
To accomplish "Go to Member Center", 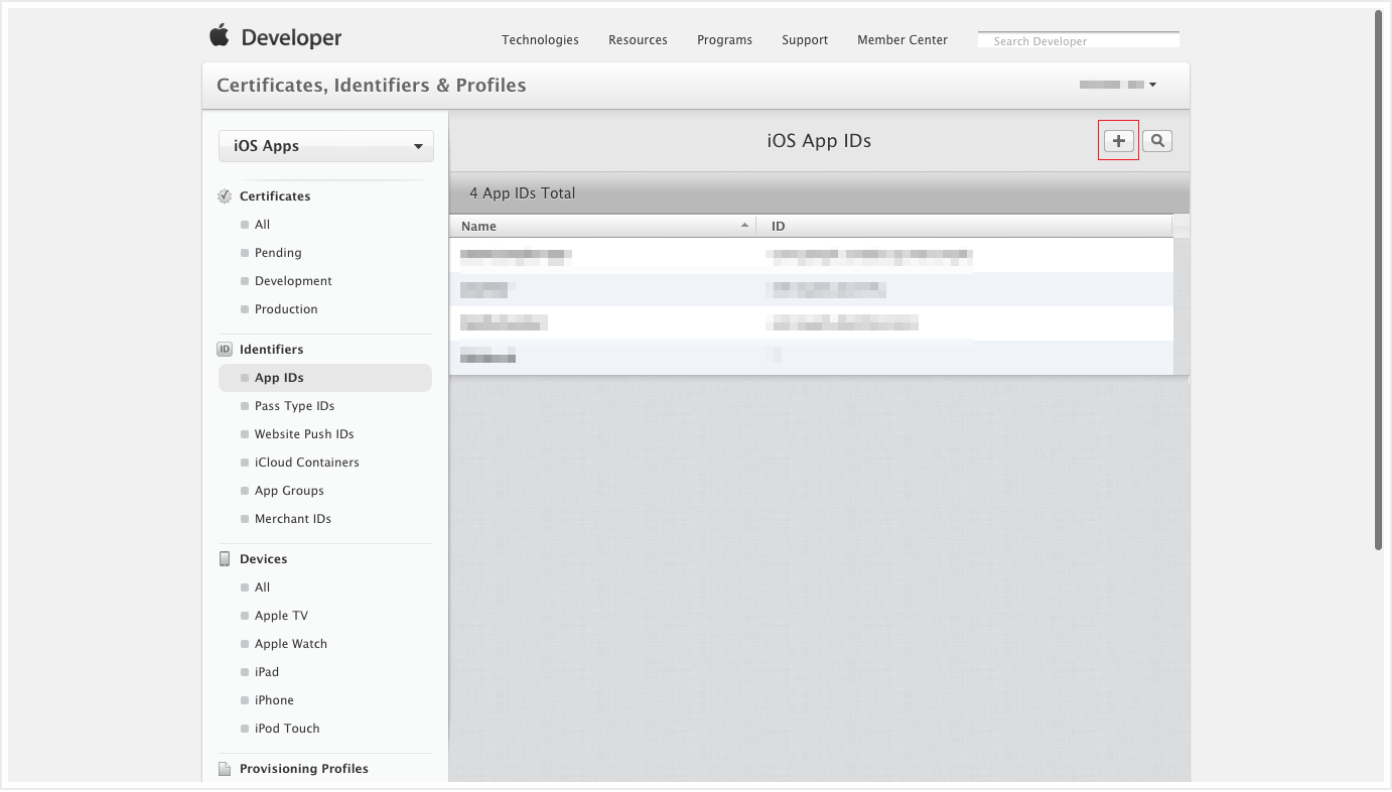I will coord(902,40).
